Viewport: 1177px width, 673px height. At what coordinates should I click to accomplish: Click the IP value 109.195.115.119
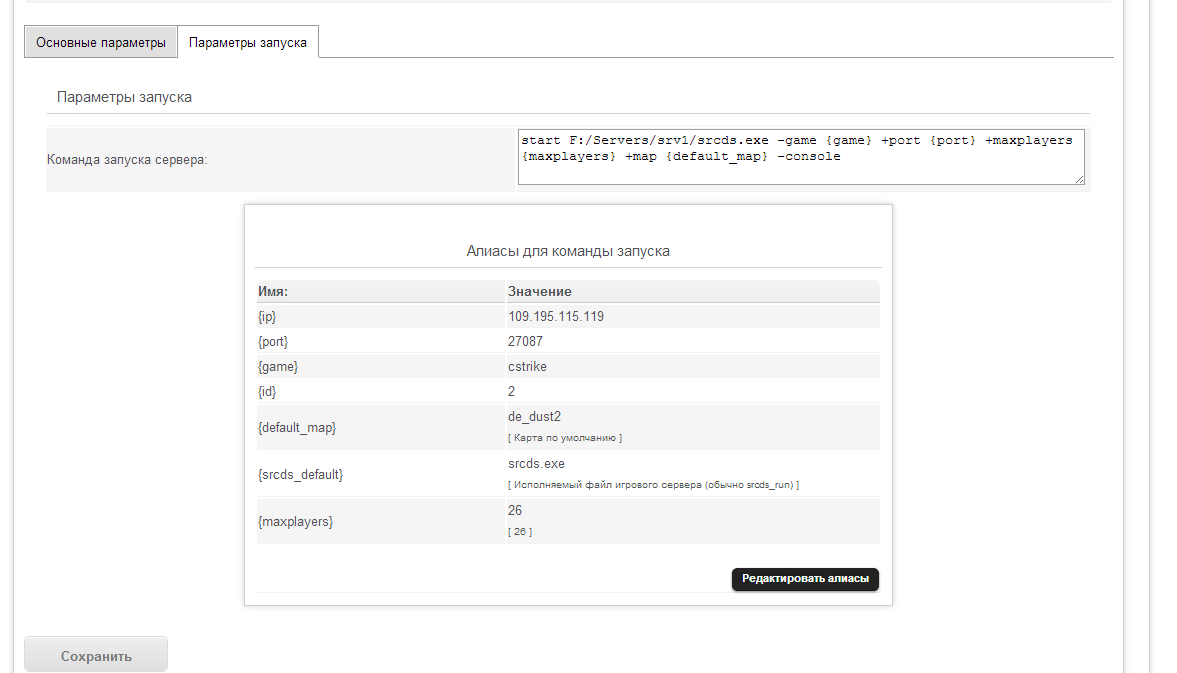(555, 316)
